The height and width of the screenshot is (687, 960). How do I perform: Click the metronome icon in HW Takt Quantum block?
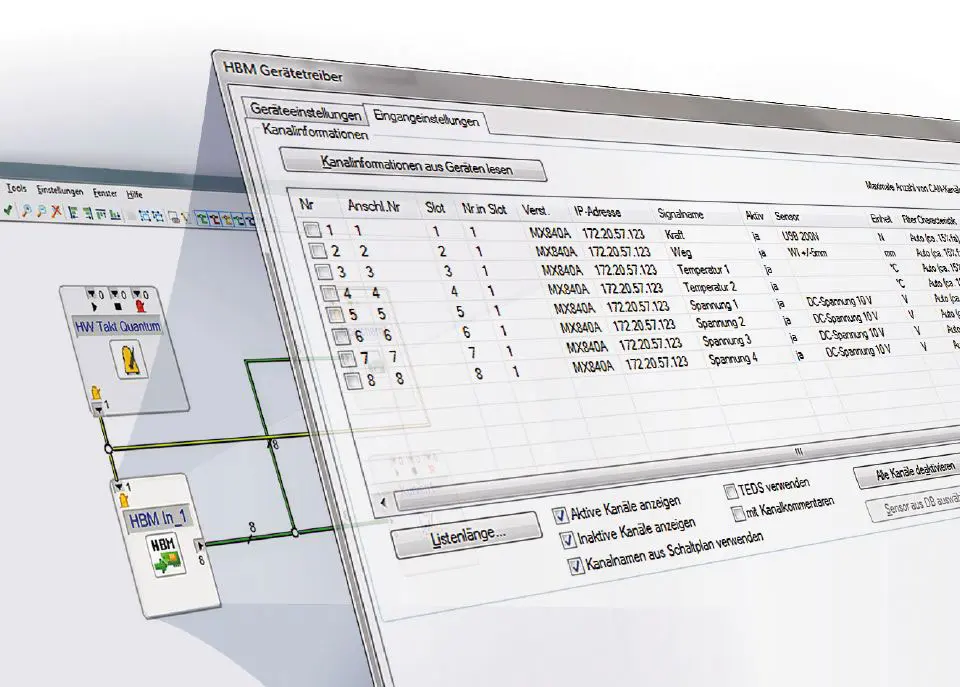[130, 359]
